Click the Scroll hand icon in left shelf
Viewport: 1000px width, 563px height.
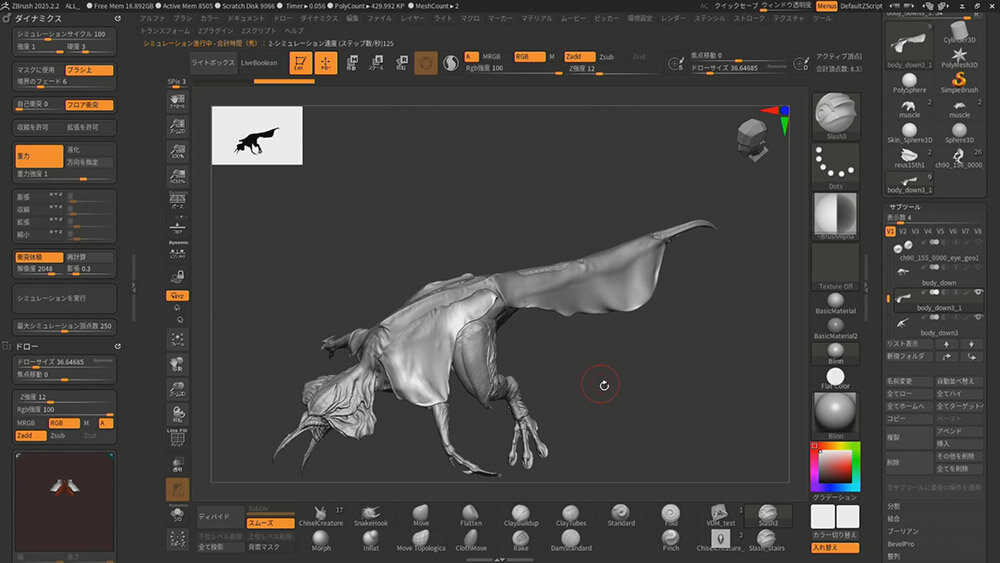177,101
